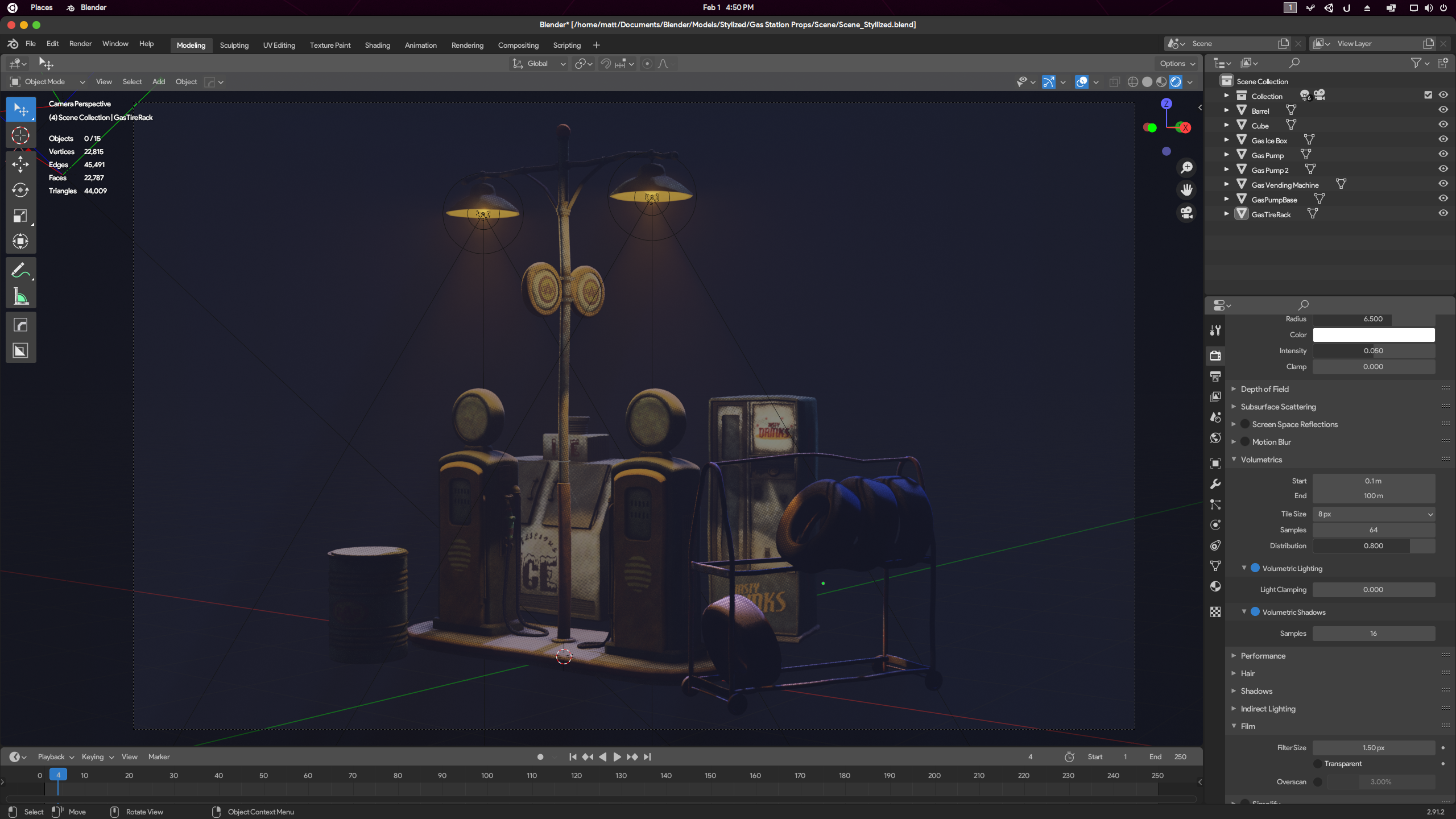Adjust the Intensity value field

[x=1374, y=351]
